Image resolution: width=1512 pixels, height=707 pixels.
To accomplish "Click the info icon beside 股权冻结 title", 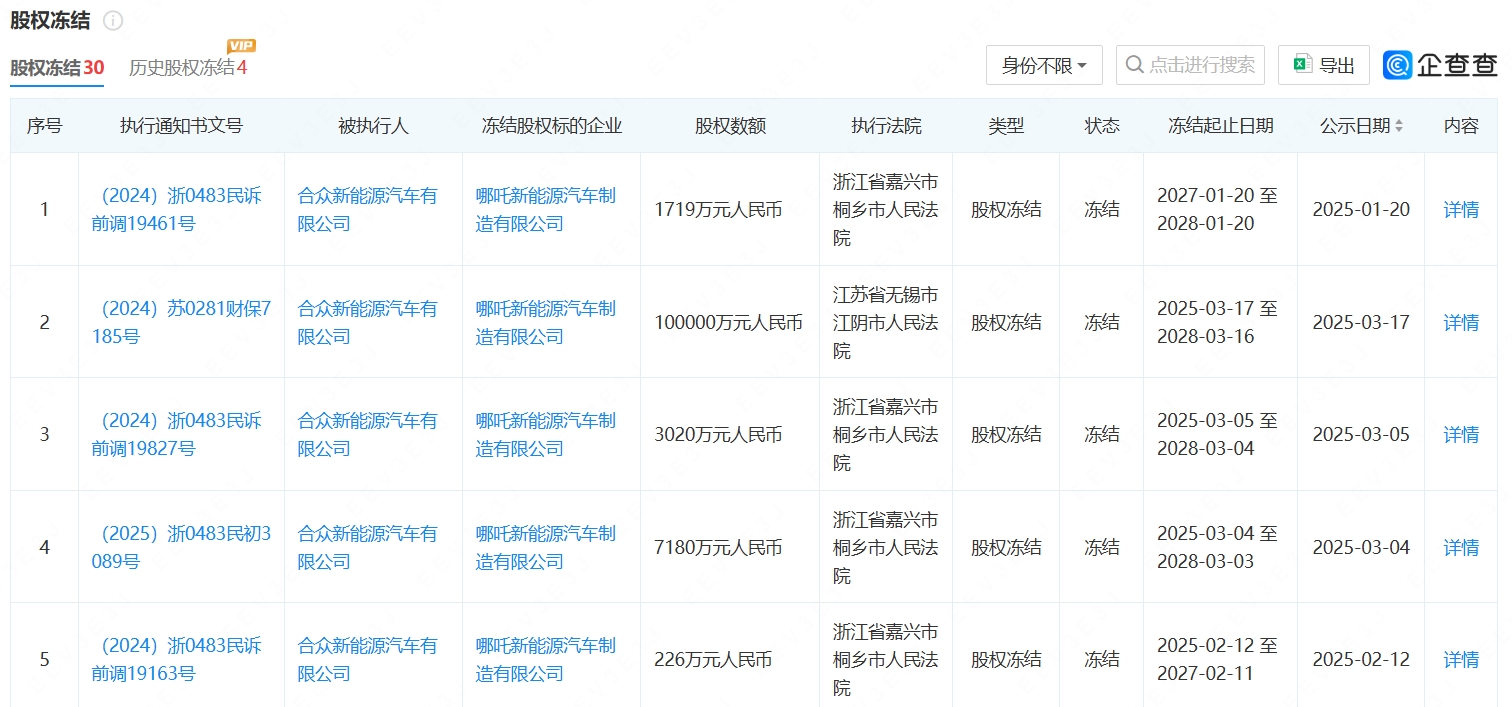I will [113, 21].
